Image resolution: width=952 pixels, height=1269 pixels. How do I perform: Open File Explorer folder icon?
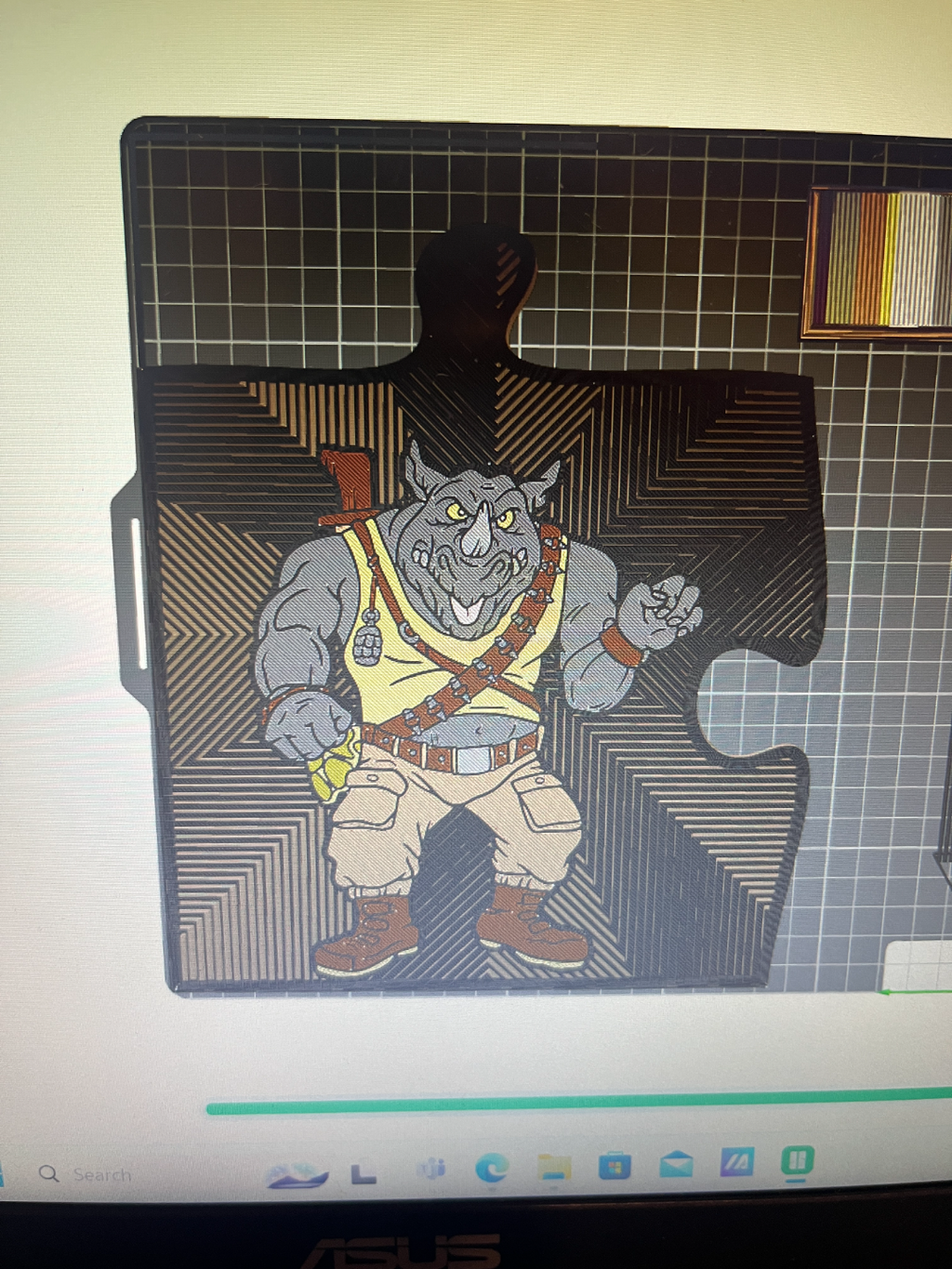[555, 1166]
